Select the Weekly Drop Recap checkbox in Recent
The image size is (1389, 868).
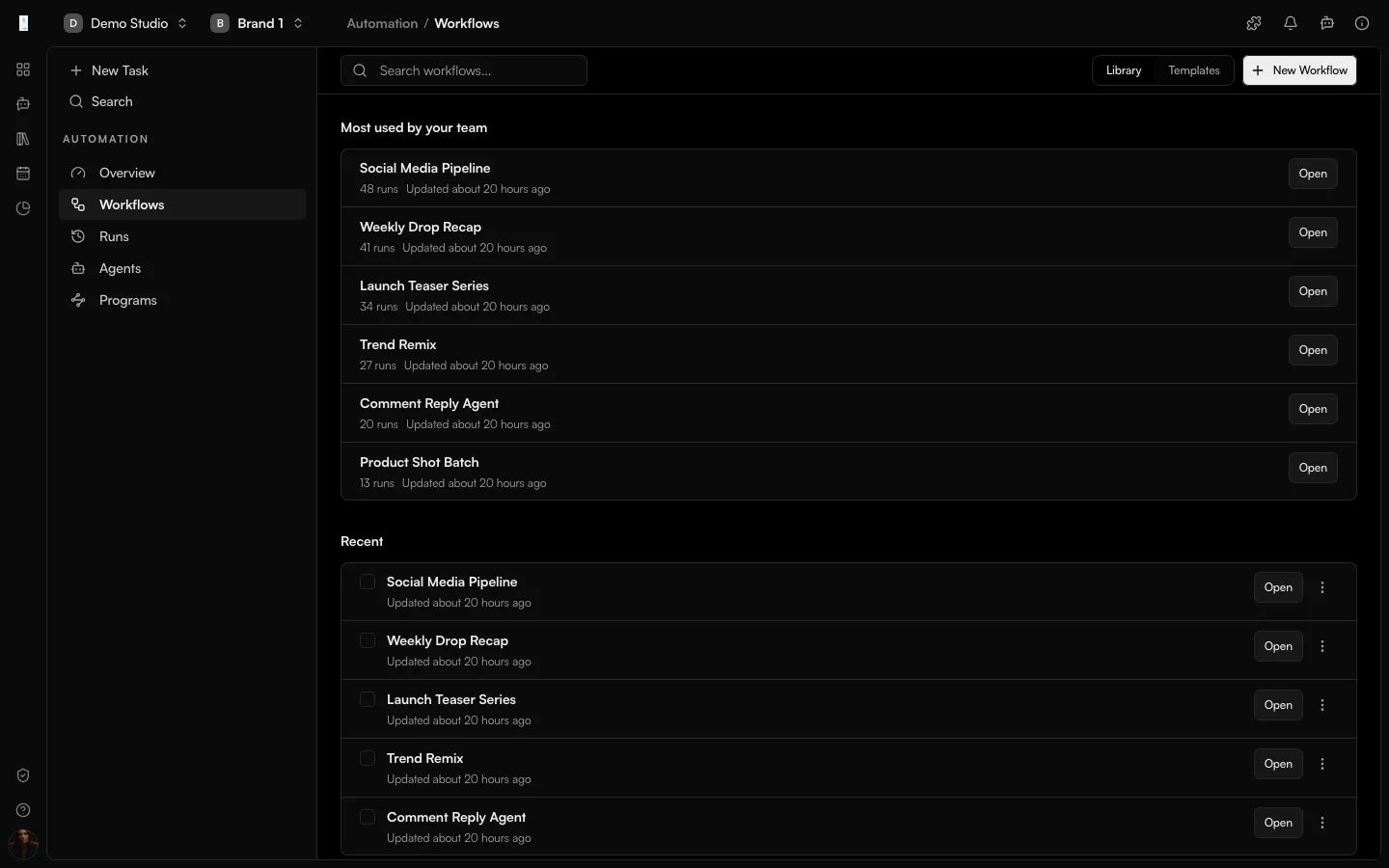(x=368, y=640)
